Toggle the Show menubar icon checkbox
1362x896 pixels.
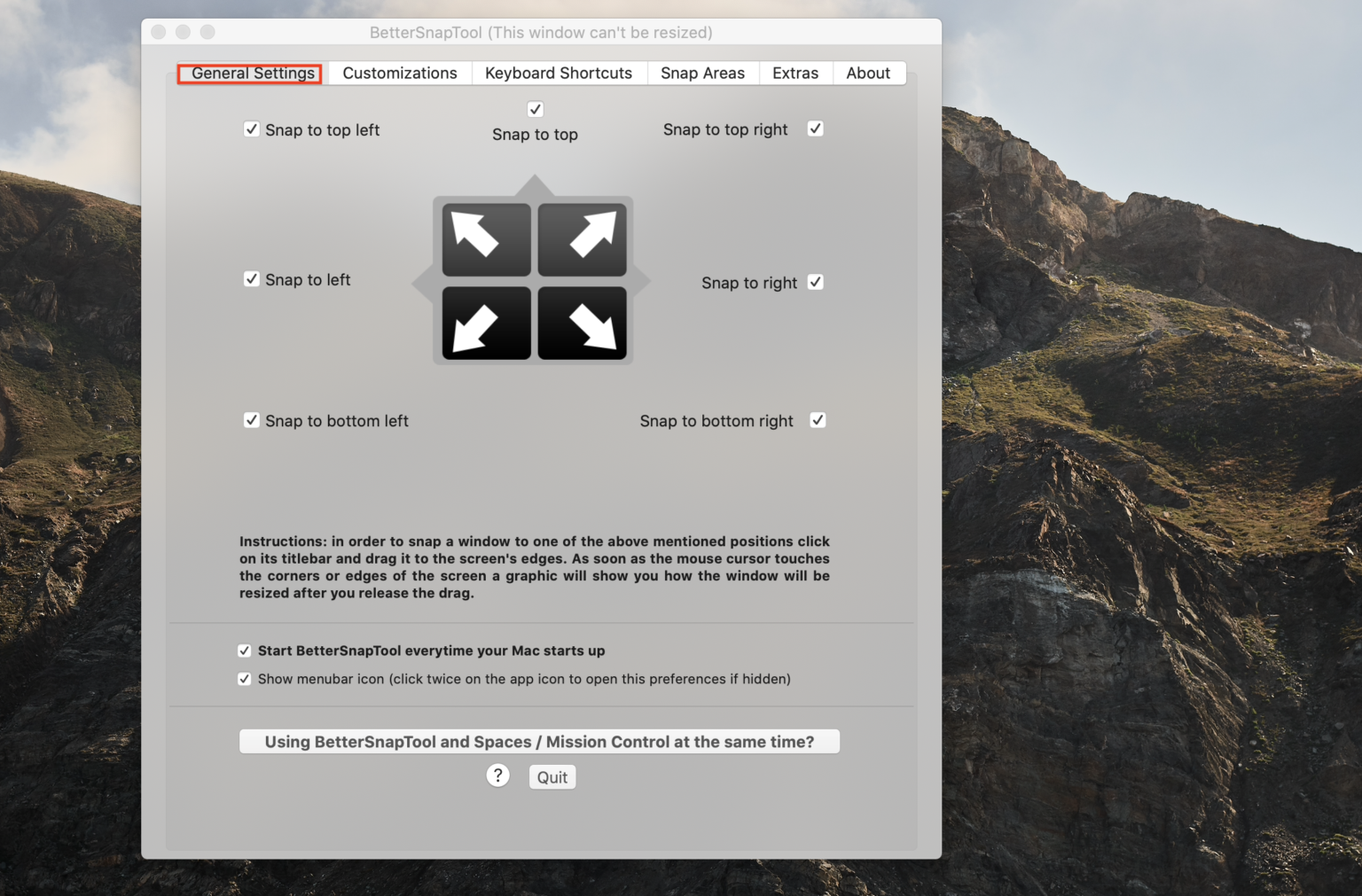point(245,679)
